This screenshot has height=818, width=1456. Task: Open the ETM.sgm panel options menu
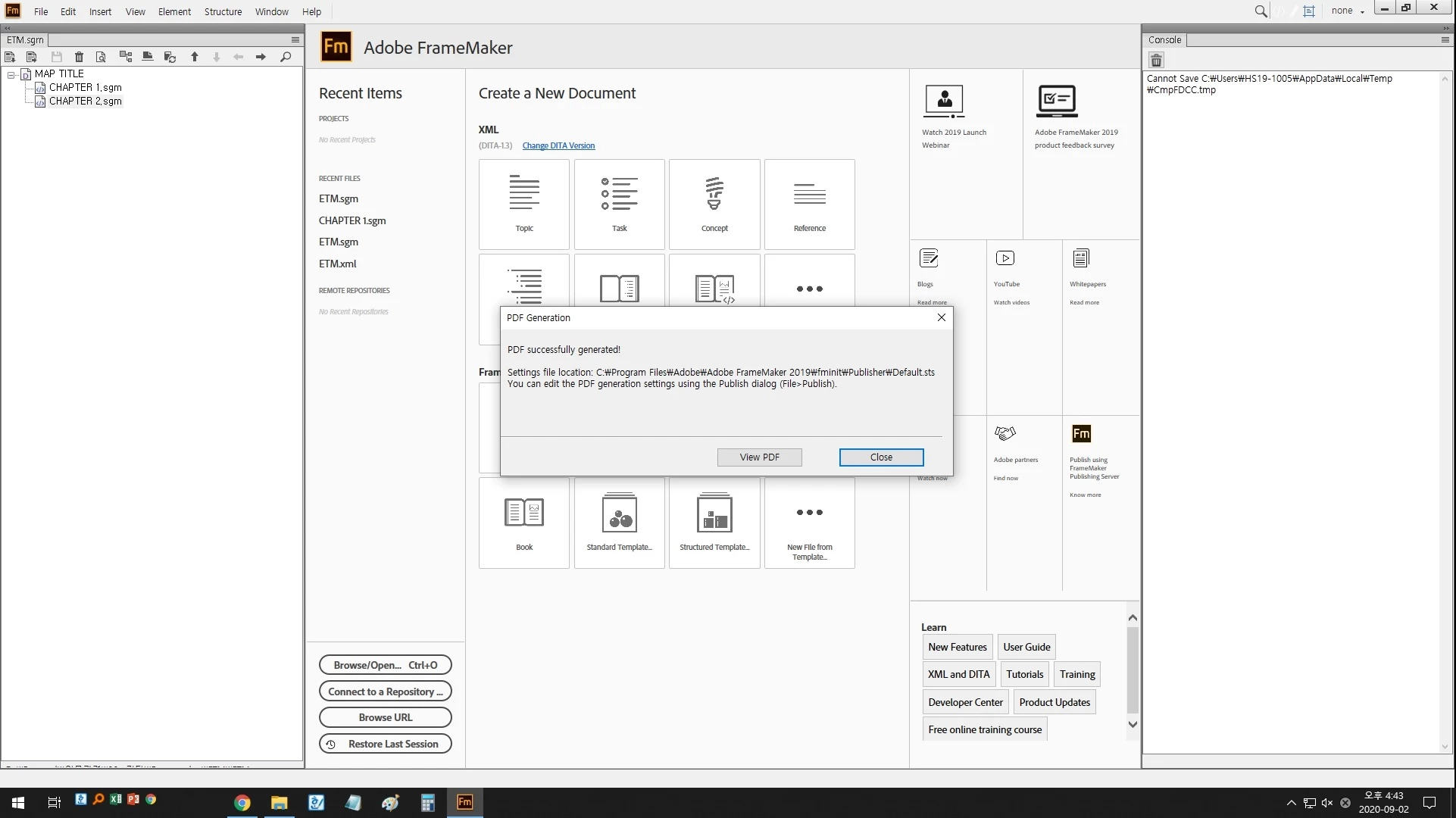coord(295,39)
